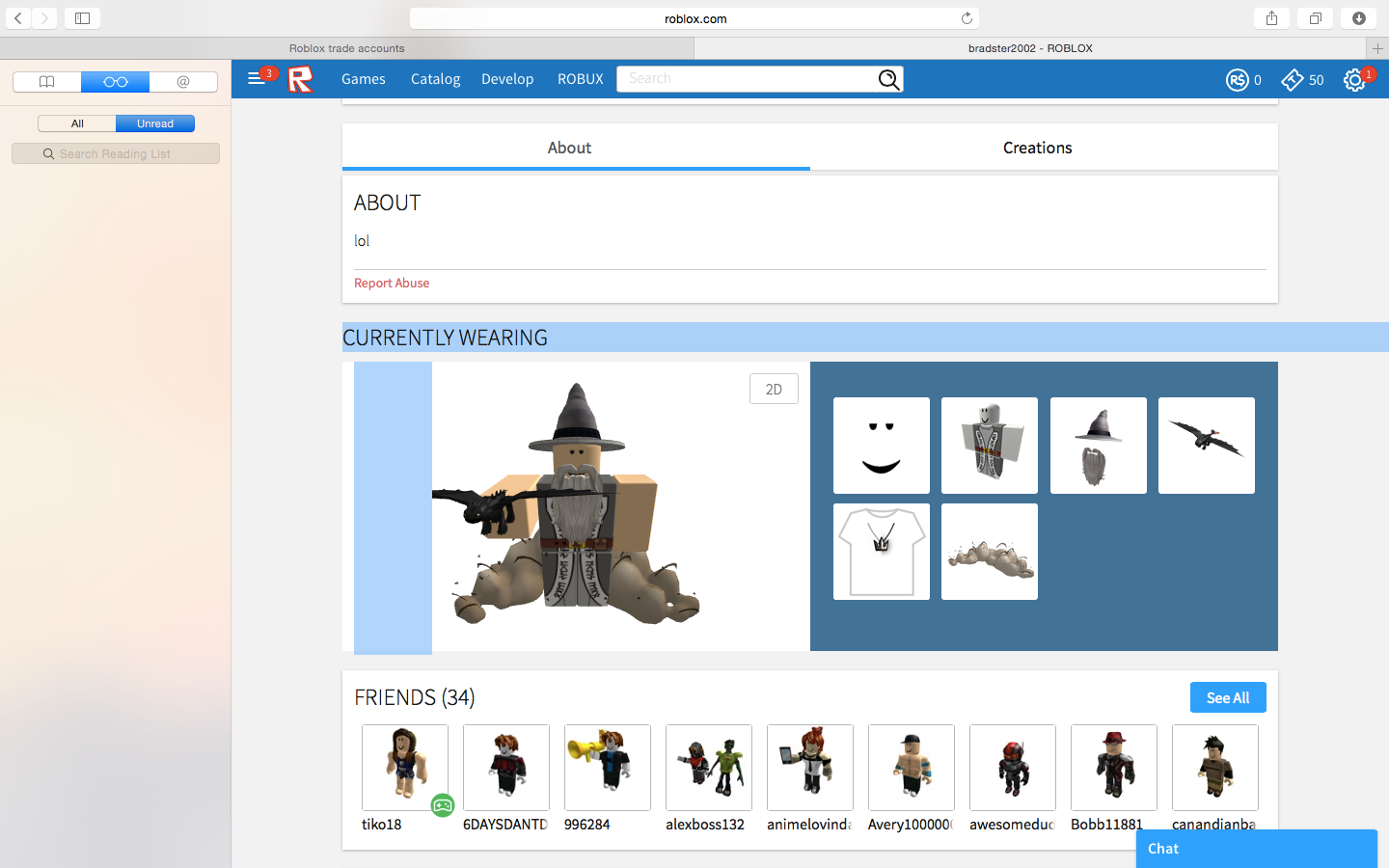This screenshot has width=1389, height=868.
Task: Click the 3D wizard avatar preview
Action: coord(575,504)
